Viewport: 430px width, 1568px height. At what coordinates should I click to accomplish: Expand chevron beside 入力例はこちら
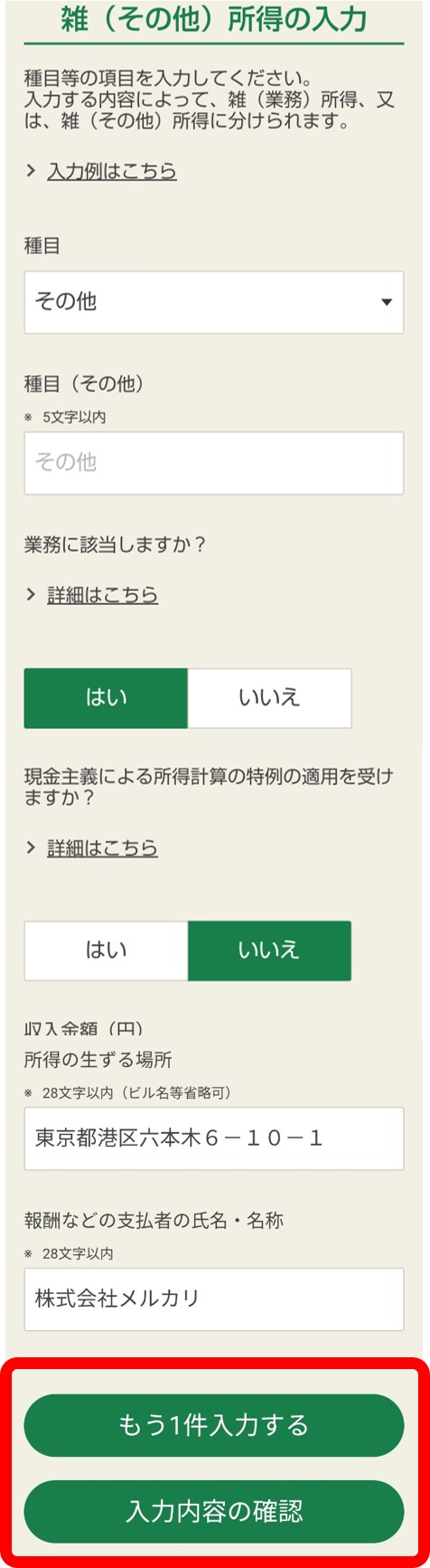point(31,171)
